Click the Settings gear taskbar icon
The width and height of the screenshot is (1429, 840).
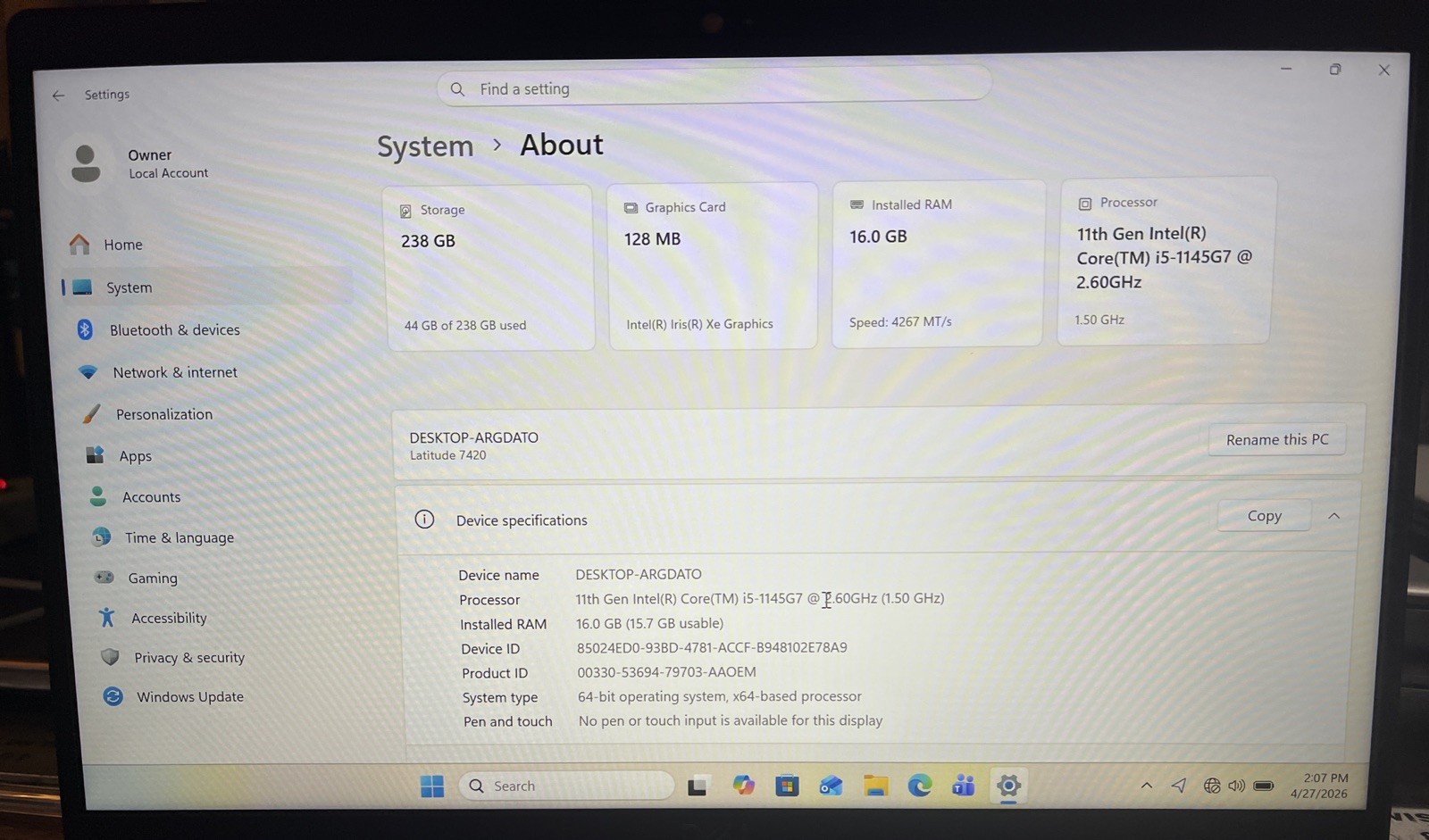[1008, 785]
